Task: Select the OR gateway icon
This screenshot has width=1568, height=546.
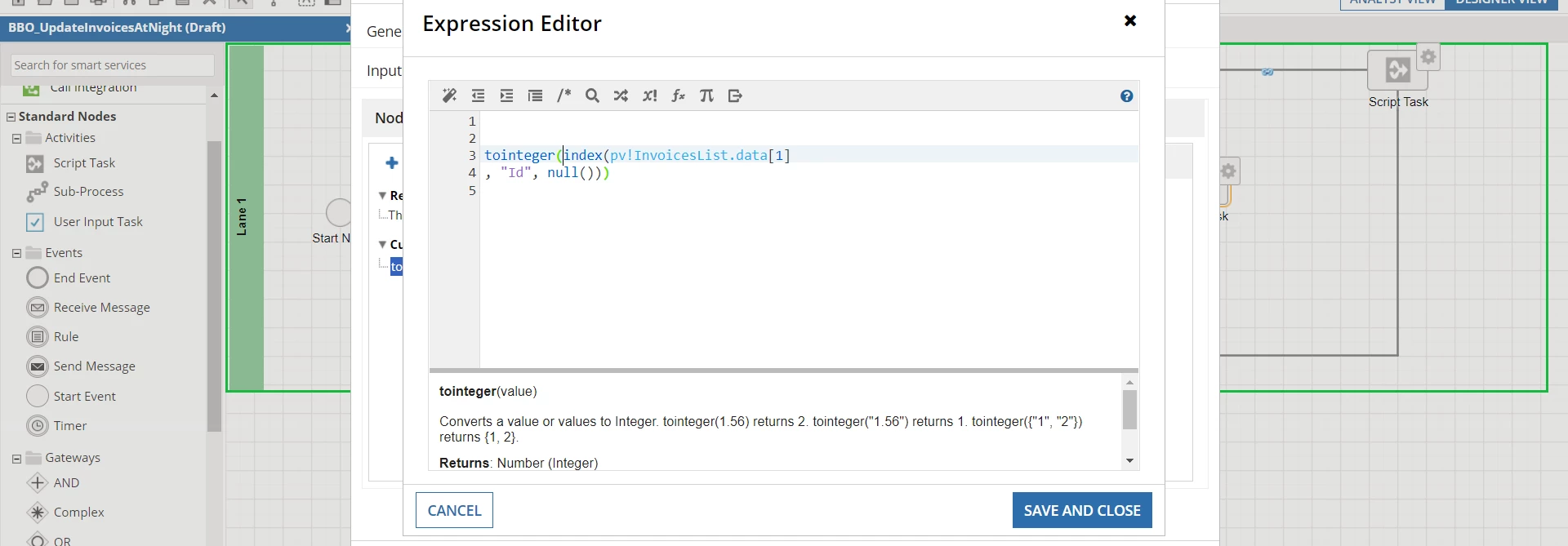Action: [38, 539]
